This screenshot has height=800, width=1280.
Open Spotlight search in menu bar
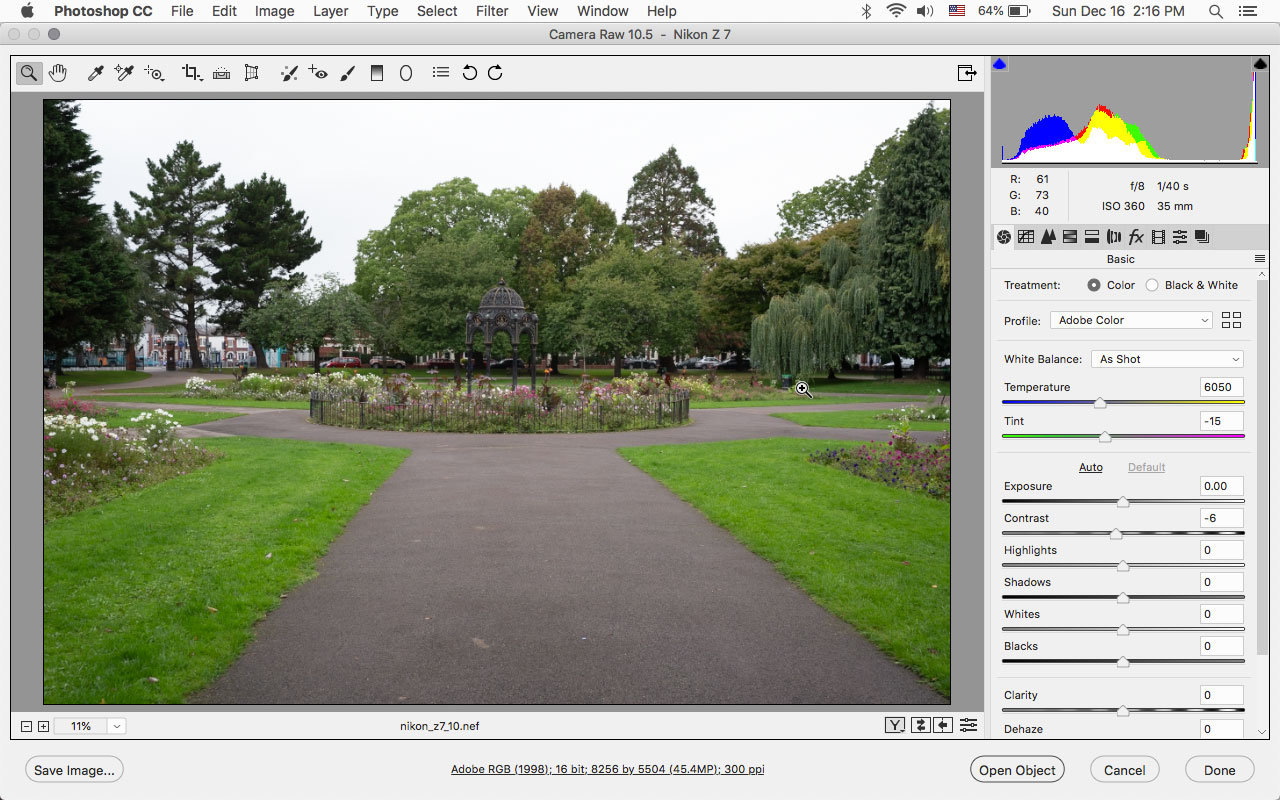pos(1216,11)
